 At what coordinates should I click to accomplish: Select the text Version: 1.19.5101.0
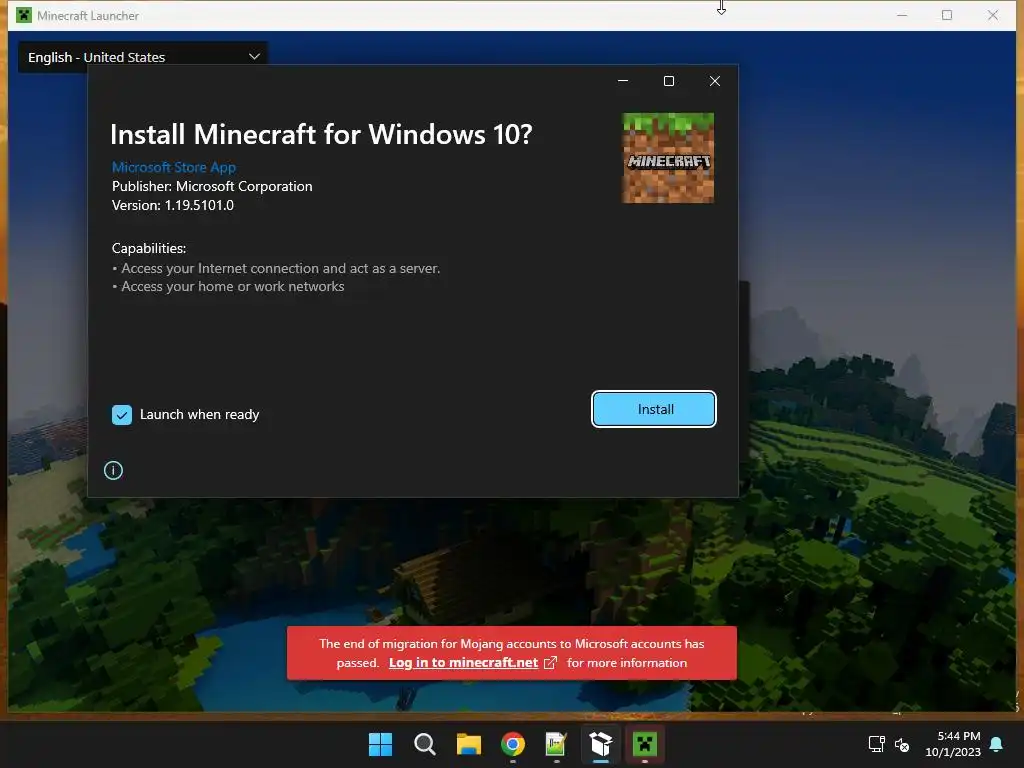[172, 205]
